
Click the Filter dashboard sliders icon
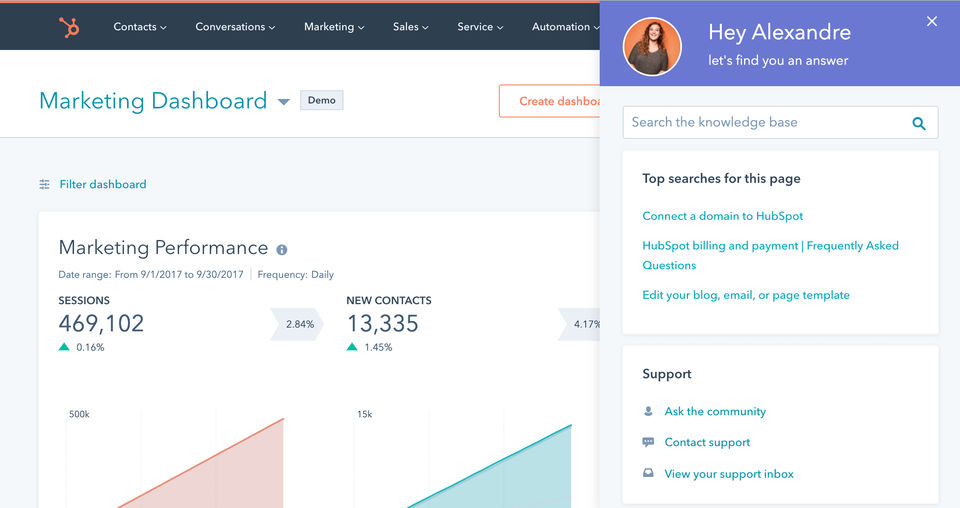(44, 184)
